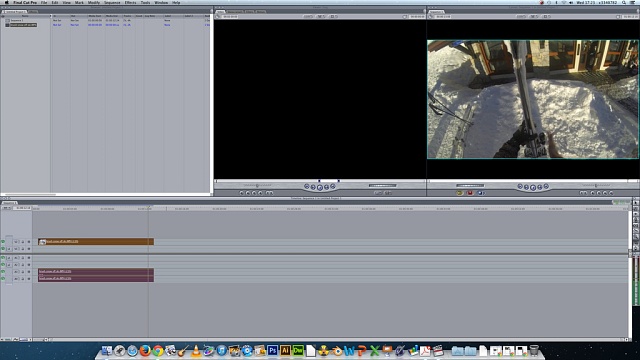Click Play Around Current Frame in the Canvas
This screenshot has width=640, height=360.
pyautogui.click(x=540, y=187)
